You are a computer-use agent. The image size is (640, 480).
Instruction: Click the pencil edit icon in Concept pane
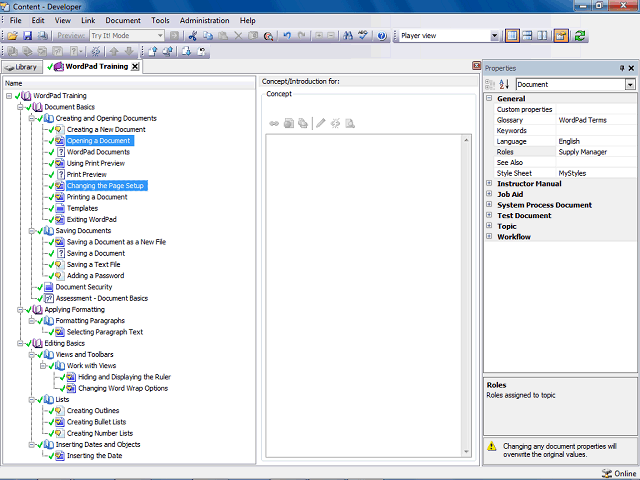[320, 123]
